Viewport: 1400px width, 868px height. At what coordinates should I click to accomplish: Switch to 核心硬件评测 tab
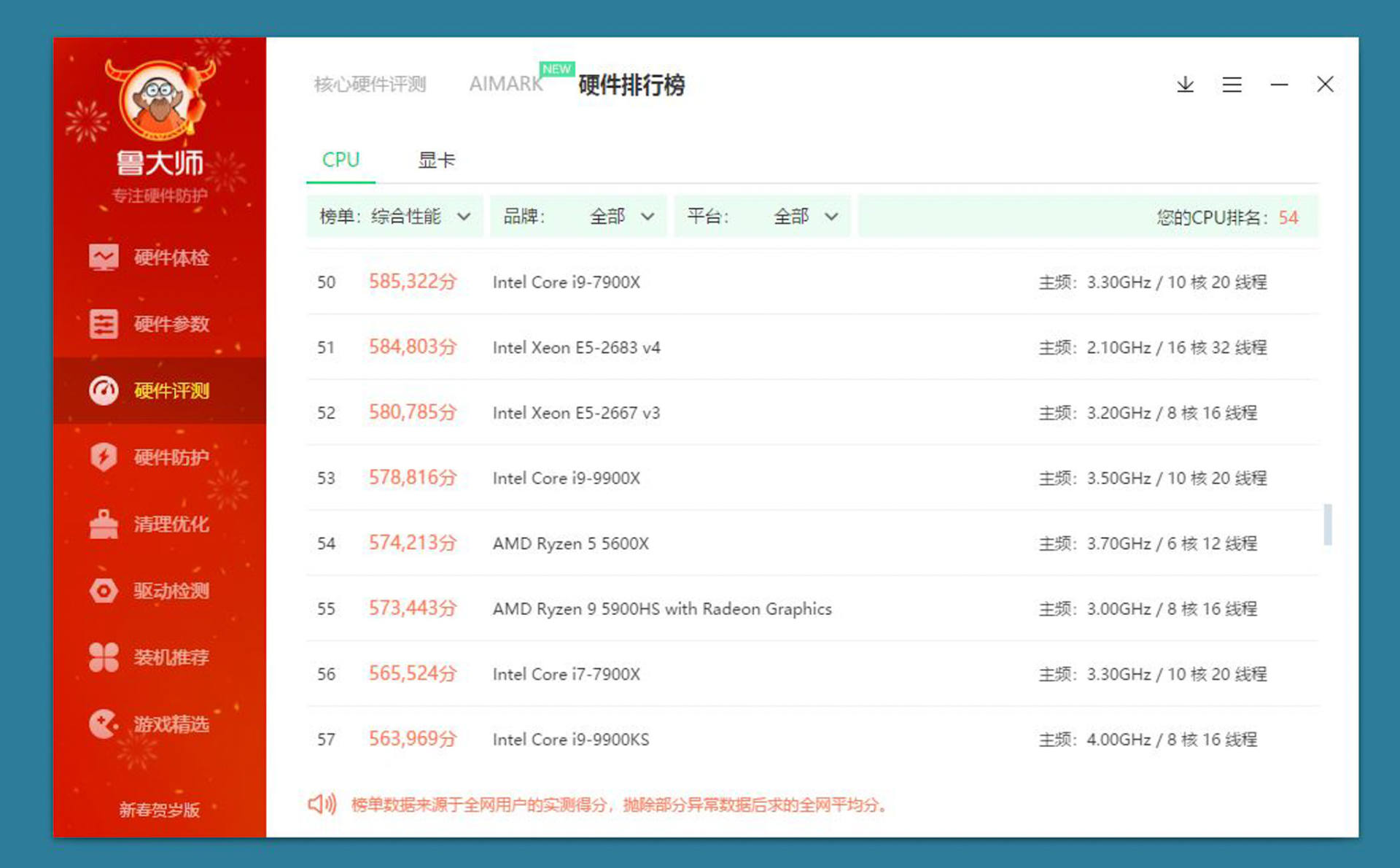click(370, 85)
